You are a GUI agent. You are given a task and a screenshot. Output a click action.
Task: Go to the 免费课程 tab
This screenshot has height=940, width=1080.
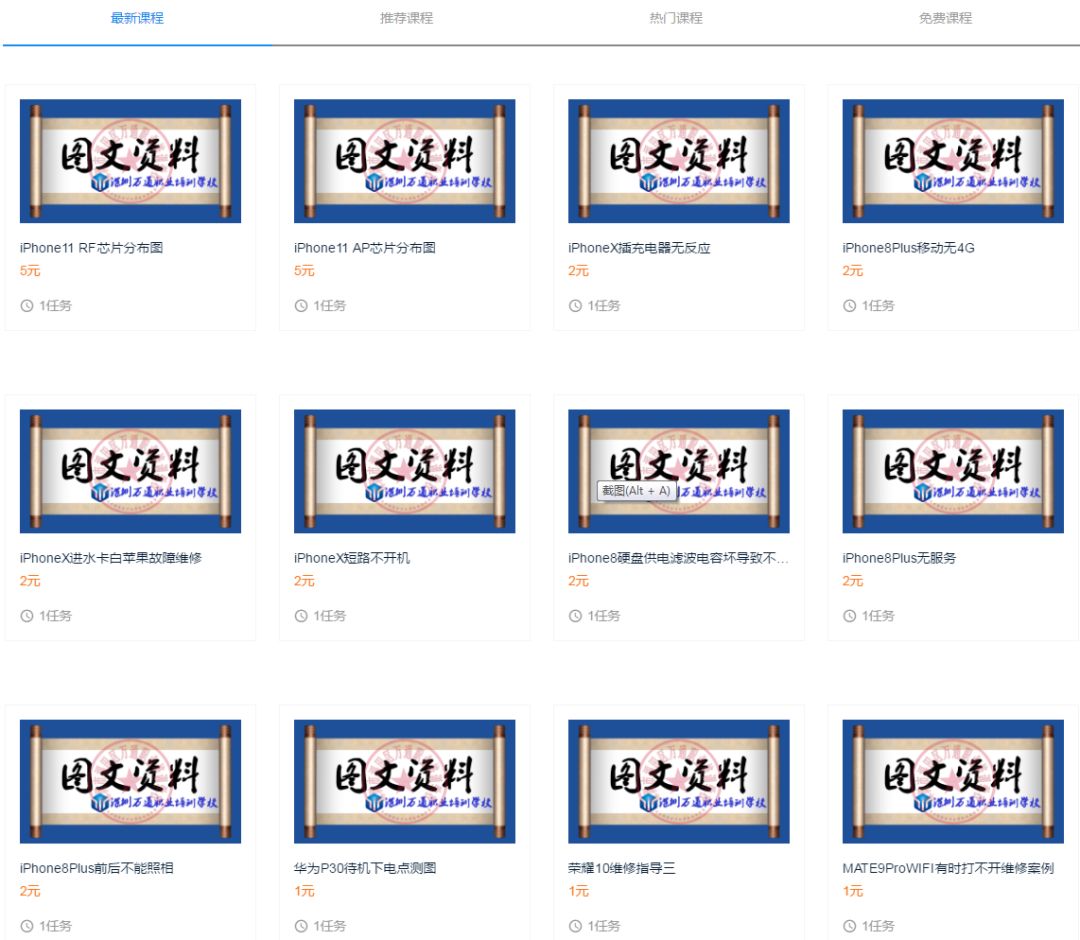pos(945,18)
